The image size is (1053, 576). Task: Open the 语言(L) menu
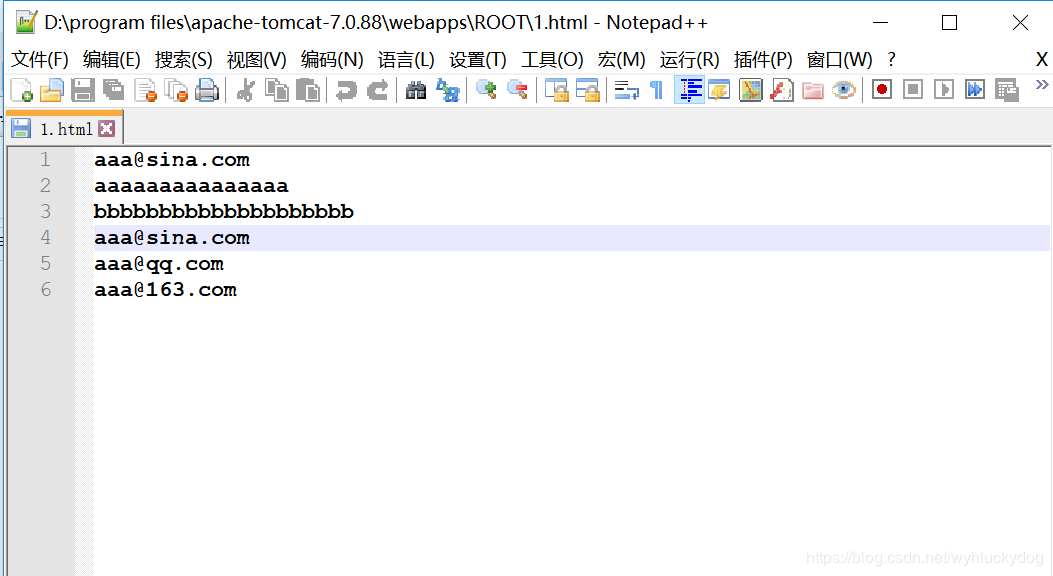[x=406, y=60]
